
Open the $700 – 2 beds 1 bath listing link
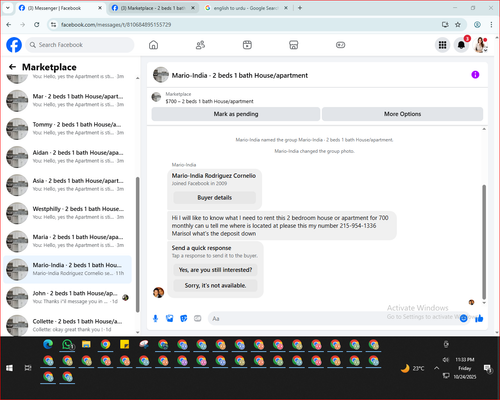[x=209, y=101]
